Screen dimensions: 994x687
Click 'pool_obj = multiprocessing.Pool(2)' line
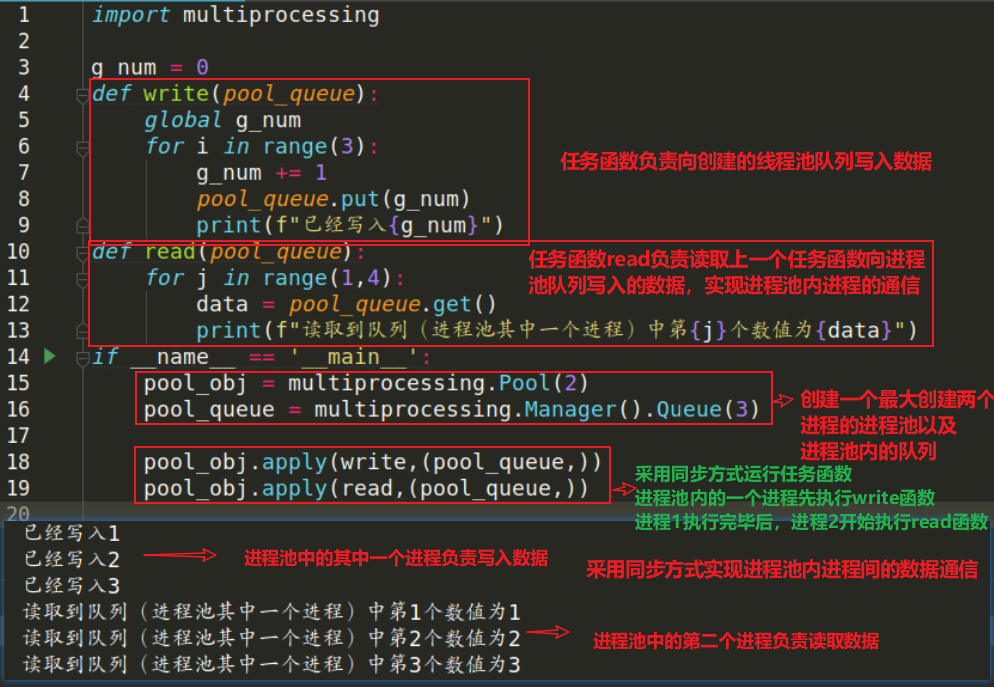click(x=366, y=383)
